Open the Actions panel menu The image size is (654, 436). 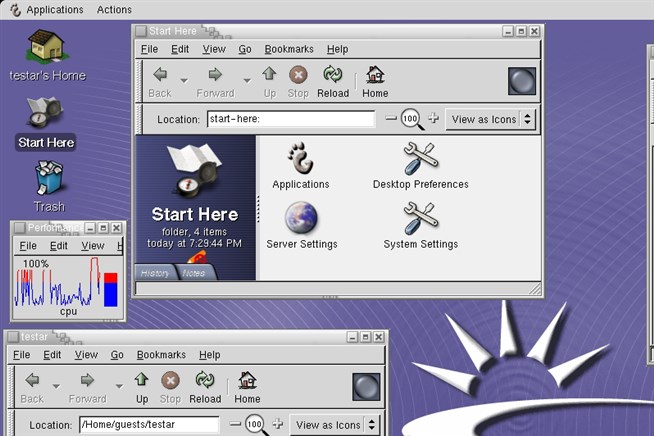point(114,9)
